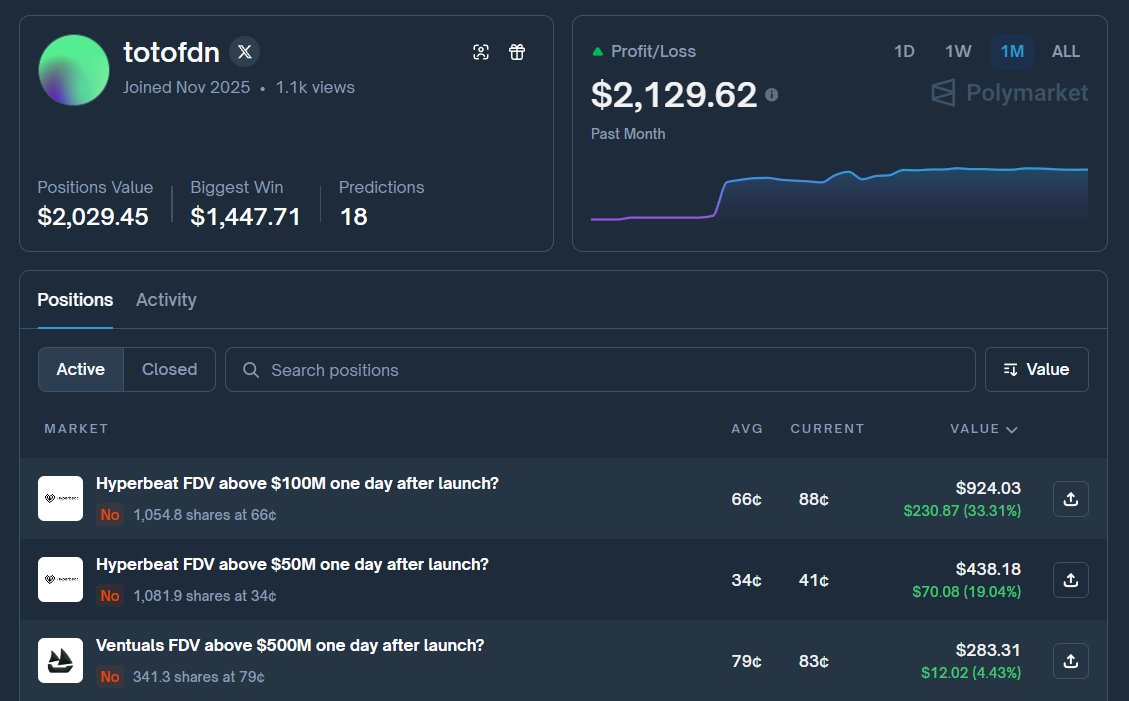This screenshot has width=1129, height=701.
Task: Click the $70.08 (19.04%) gain
Action: [x=966, y=592]
